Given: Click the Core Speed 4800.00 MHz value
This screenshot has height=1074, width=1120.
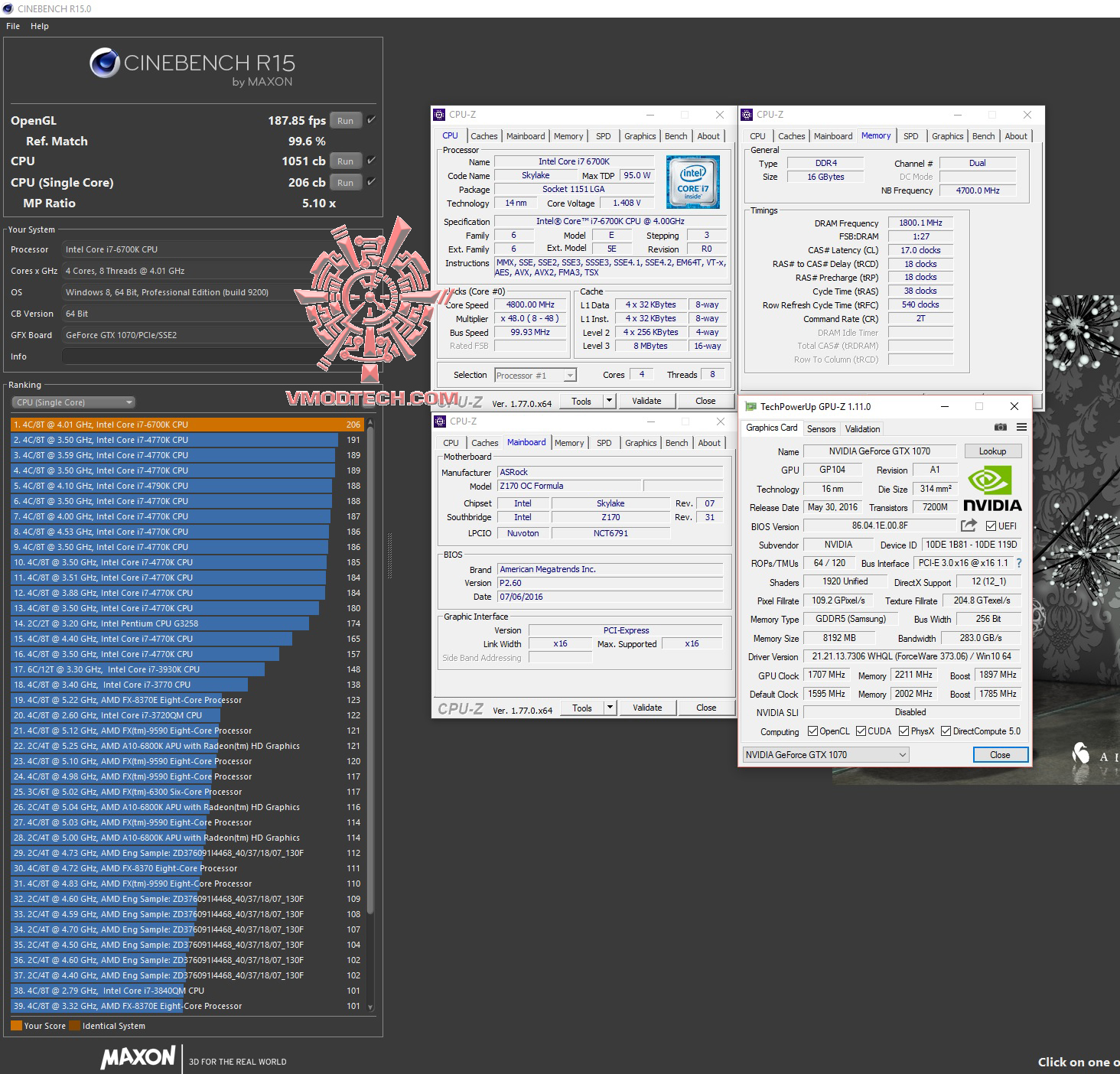Looking at the screenshot, I should point(530,304).
